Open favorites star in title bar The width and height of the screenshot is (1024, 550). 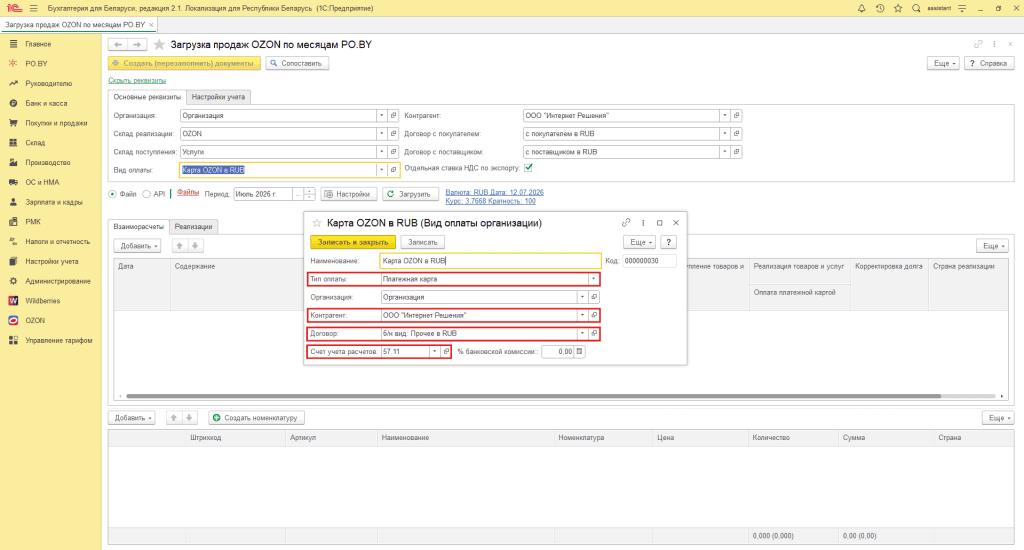pos(898,8)
